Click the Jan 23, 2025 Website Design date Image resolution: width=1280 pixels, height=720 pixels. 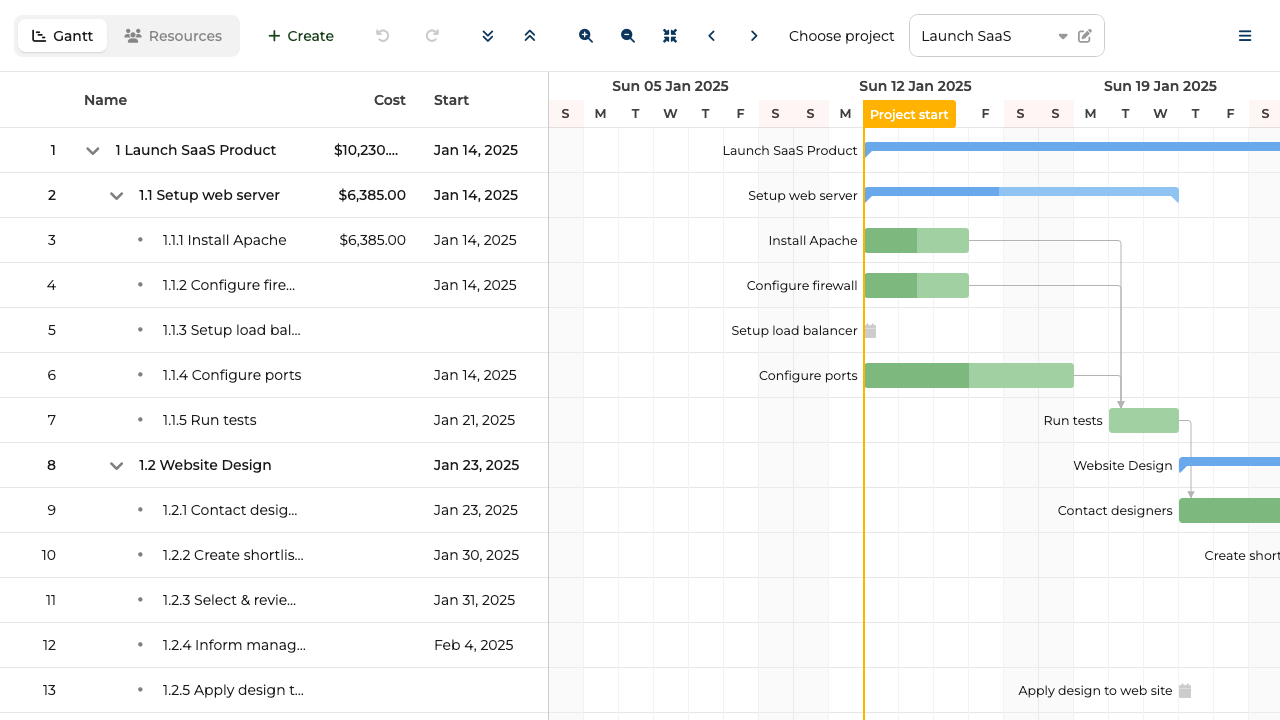click(476, 465)
